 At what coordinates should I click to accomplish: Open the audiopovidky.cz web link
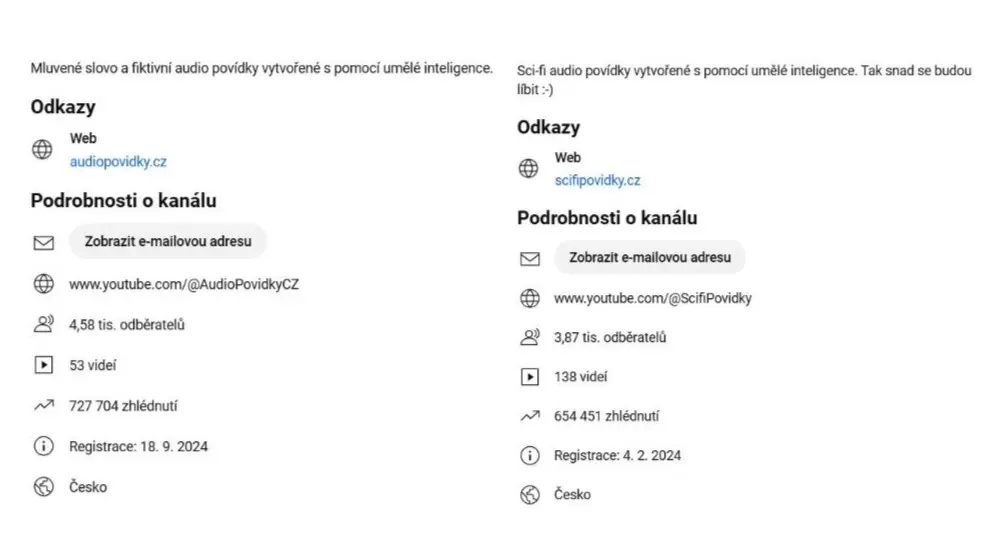pos(118,162)
